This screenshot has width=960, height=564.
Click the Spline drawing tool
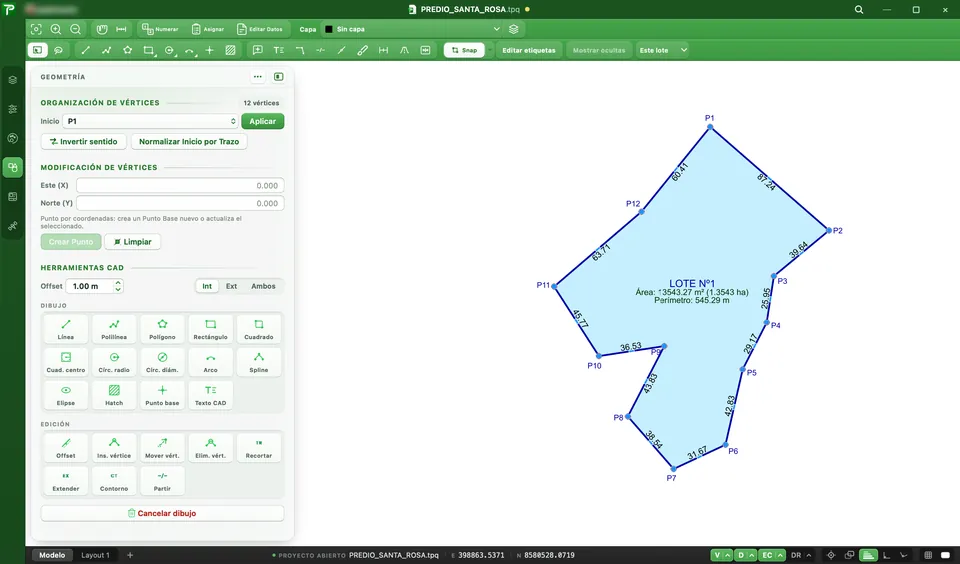259,362
